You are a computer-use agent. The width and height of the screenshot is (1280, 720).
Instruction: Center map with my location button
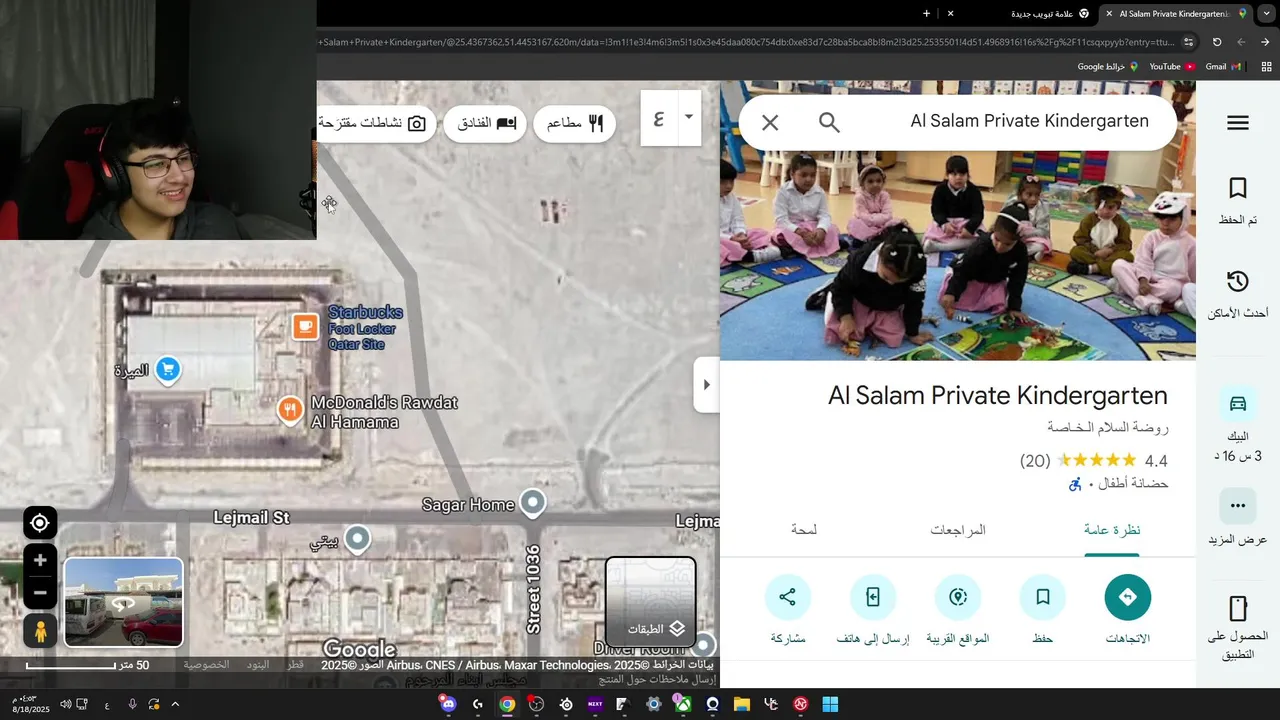40,523
